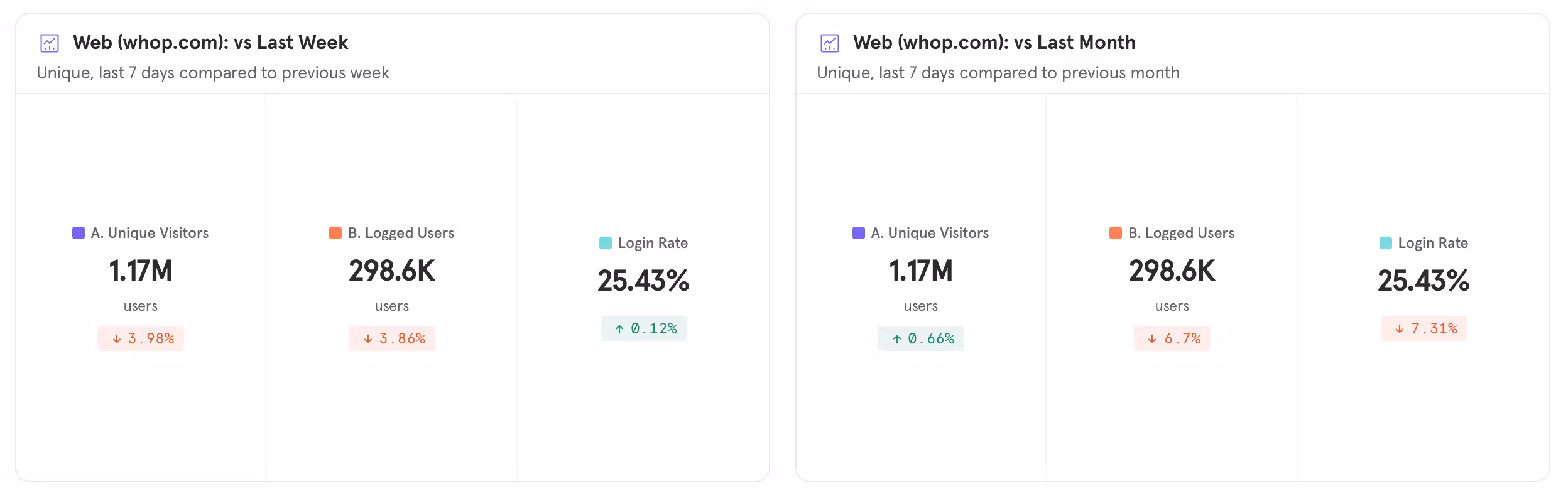Click the purple Unique Visitors swatch in vs Last Month card

(x=858, y=233)
